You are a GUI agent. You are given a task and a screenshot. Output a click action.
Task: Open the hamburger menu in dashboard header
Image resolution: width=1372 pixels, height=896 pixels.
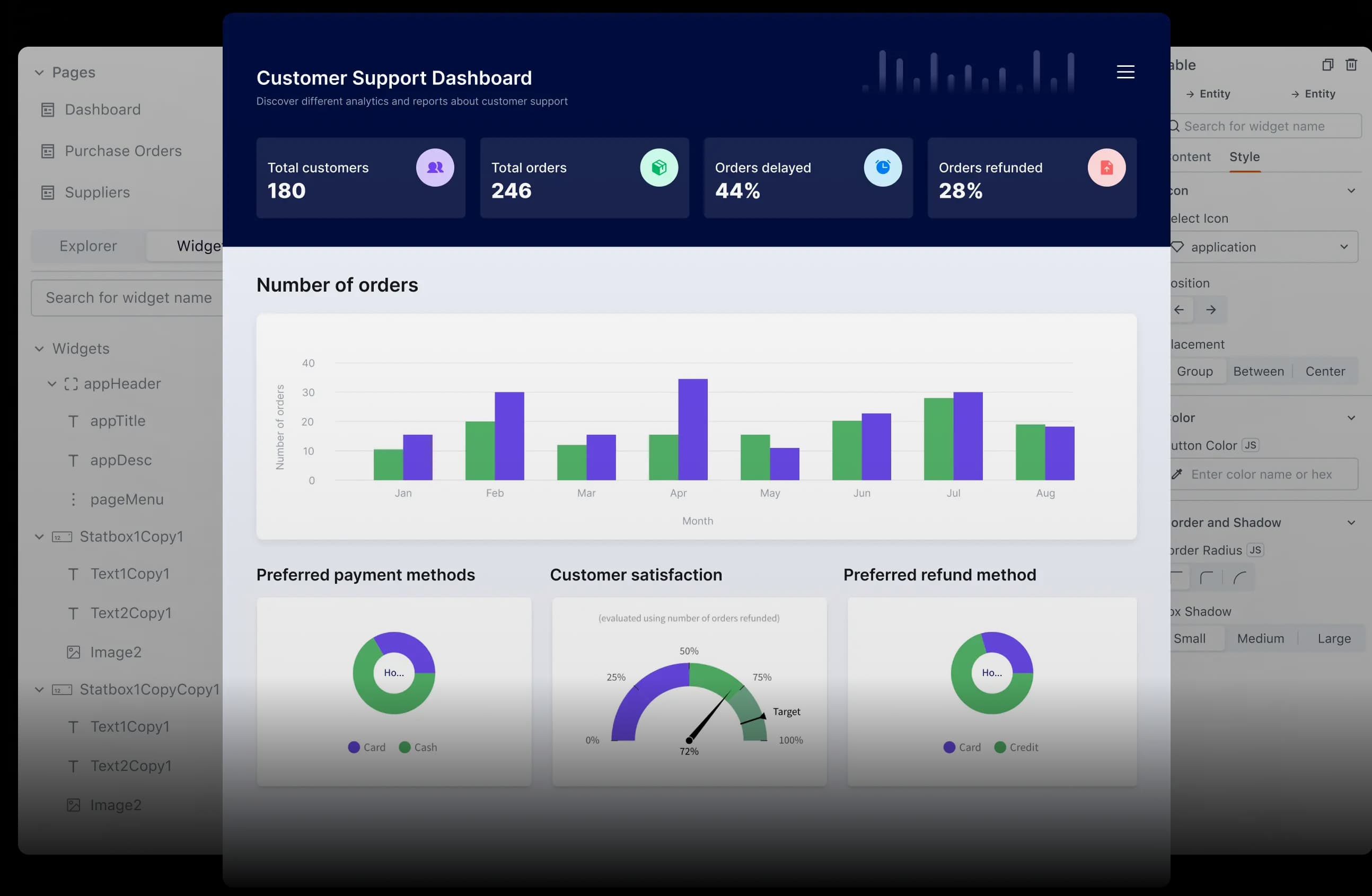click(1125, 72)
